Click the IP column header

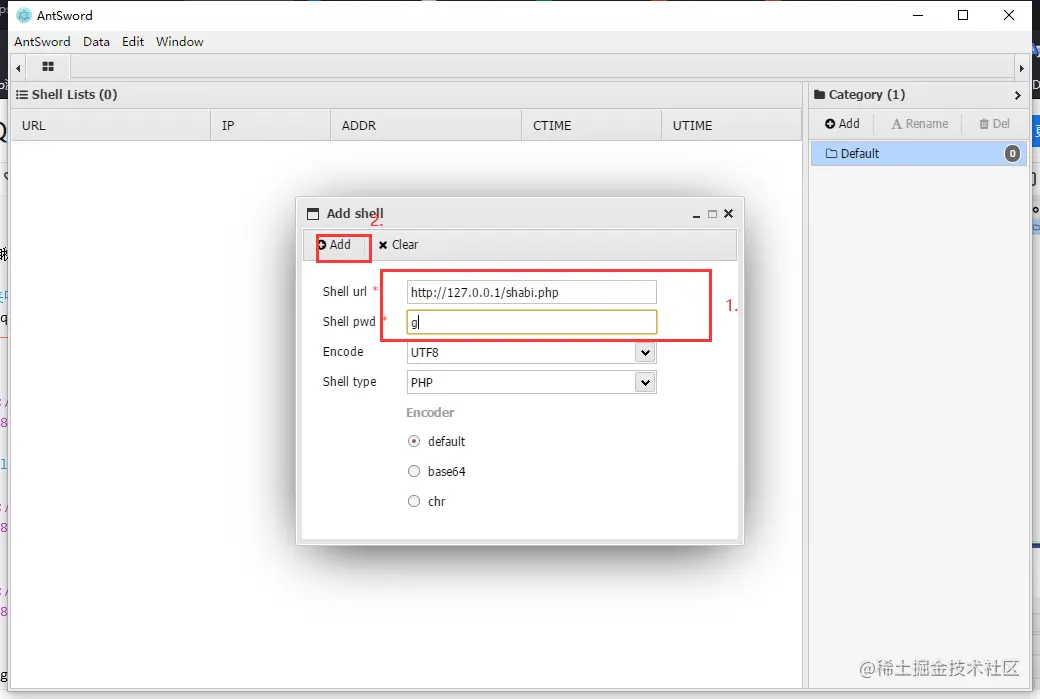[x=271, y=125]
